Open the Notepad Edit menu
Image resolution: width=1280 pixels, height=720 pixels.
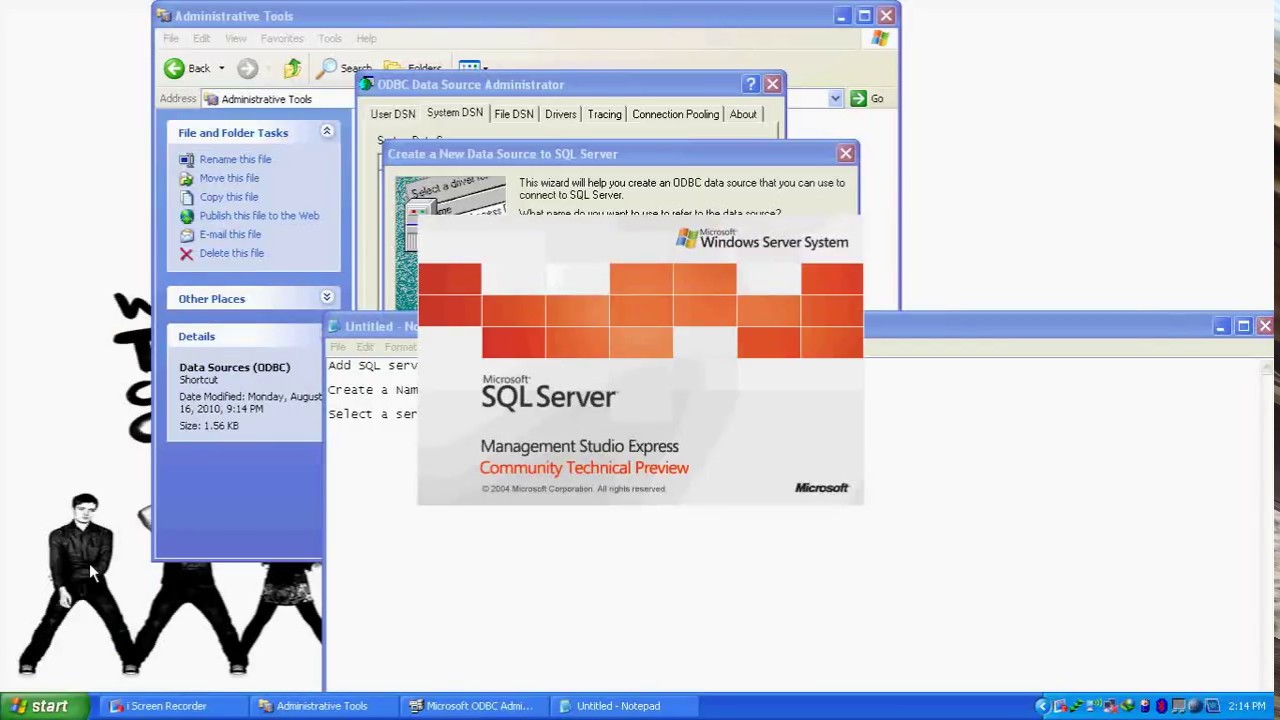pos(365,347)
